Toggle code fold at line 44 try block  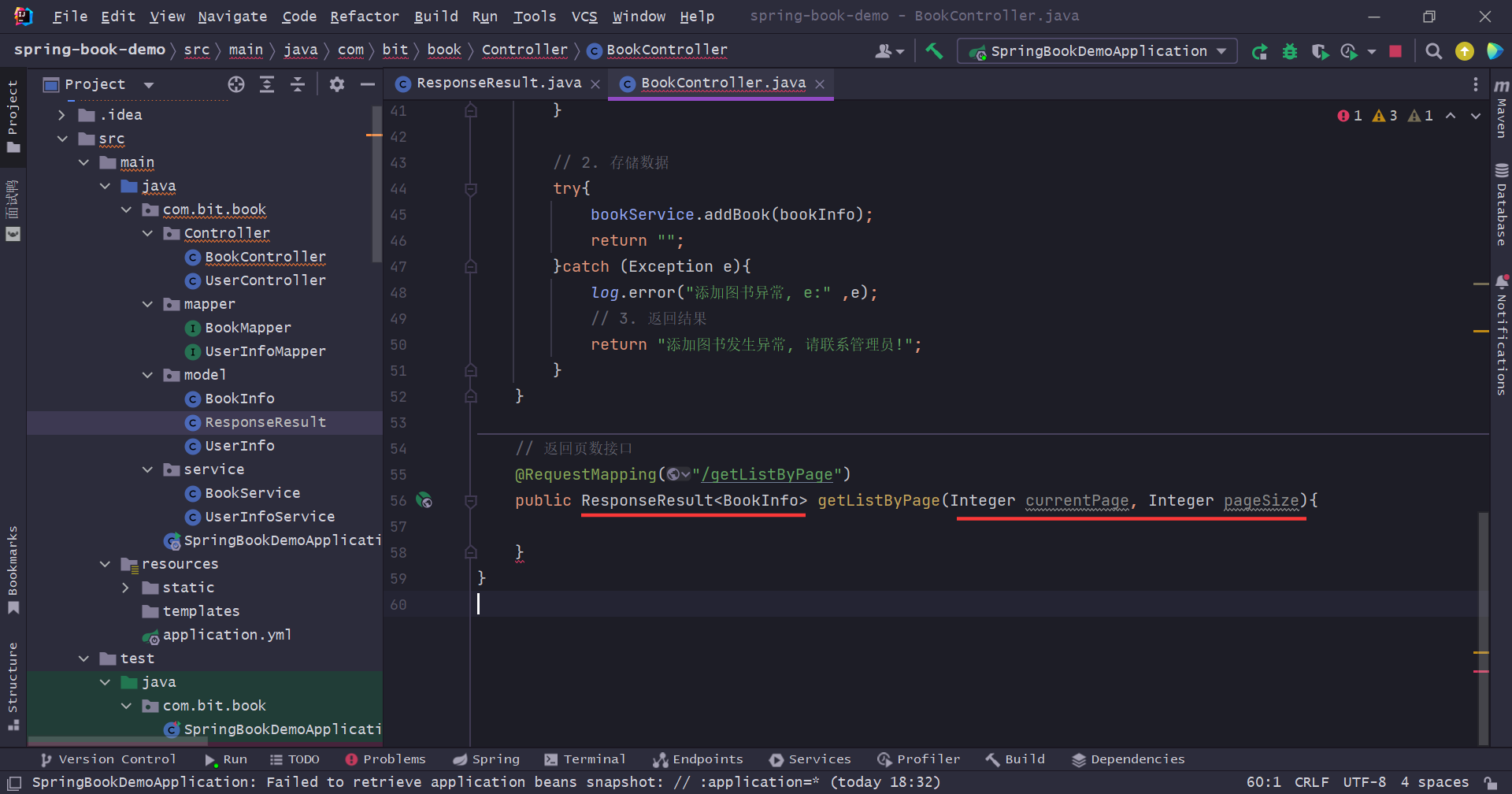click(471, 189)
